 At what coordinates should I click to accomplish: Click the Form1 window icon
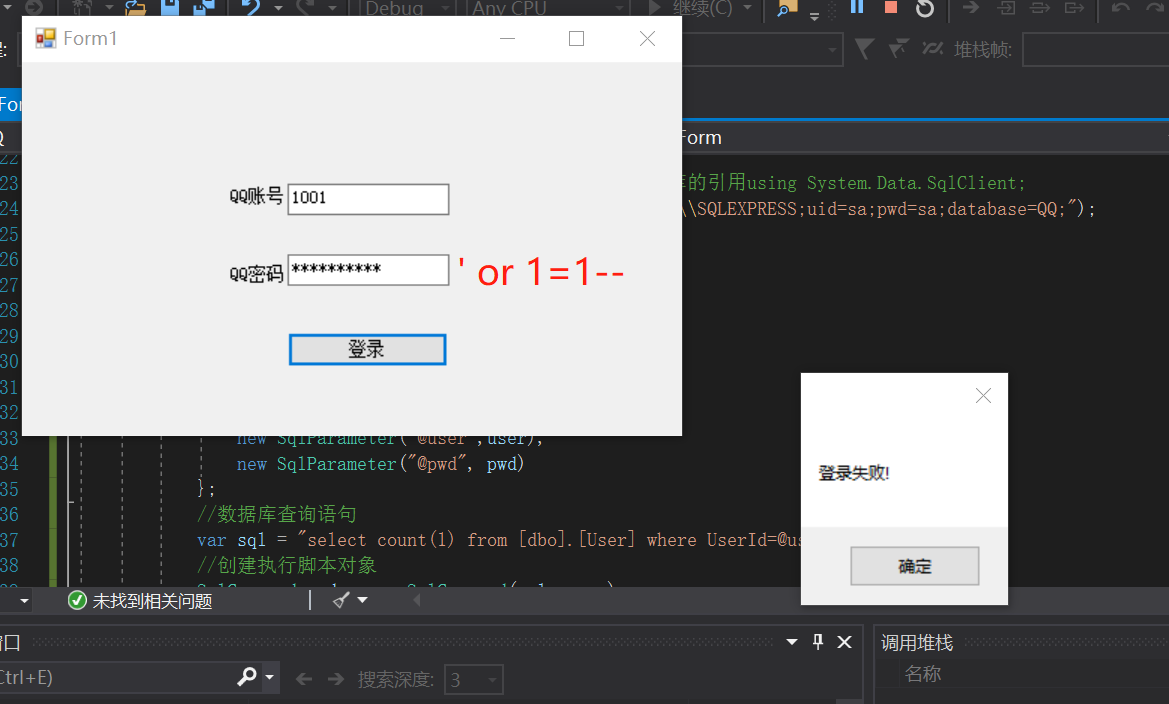[45, 38]
